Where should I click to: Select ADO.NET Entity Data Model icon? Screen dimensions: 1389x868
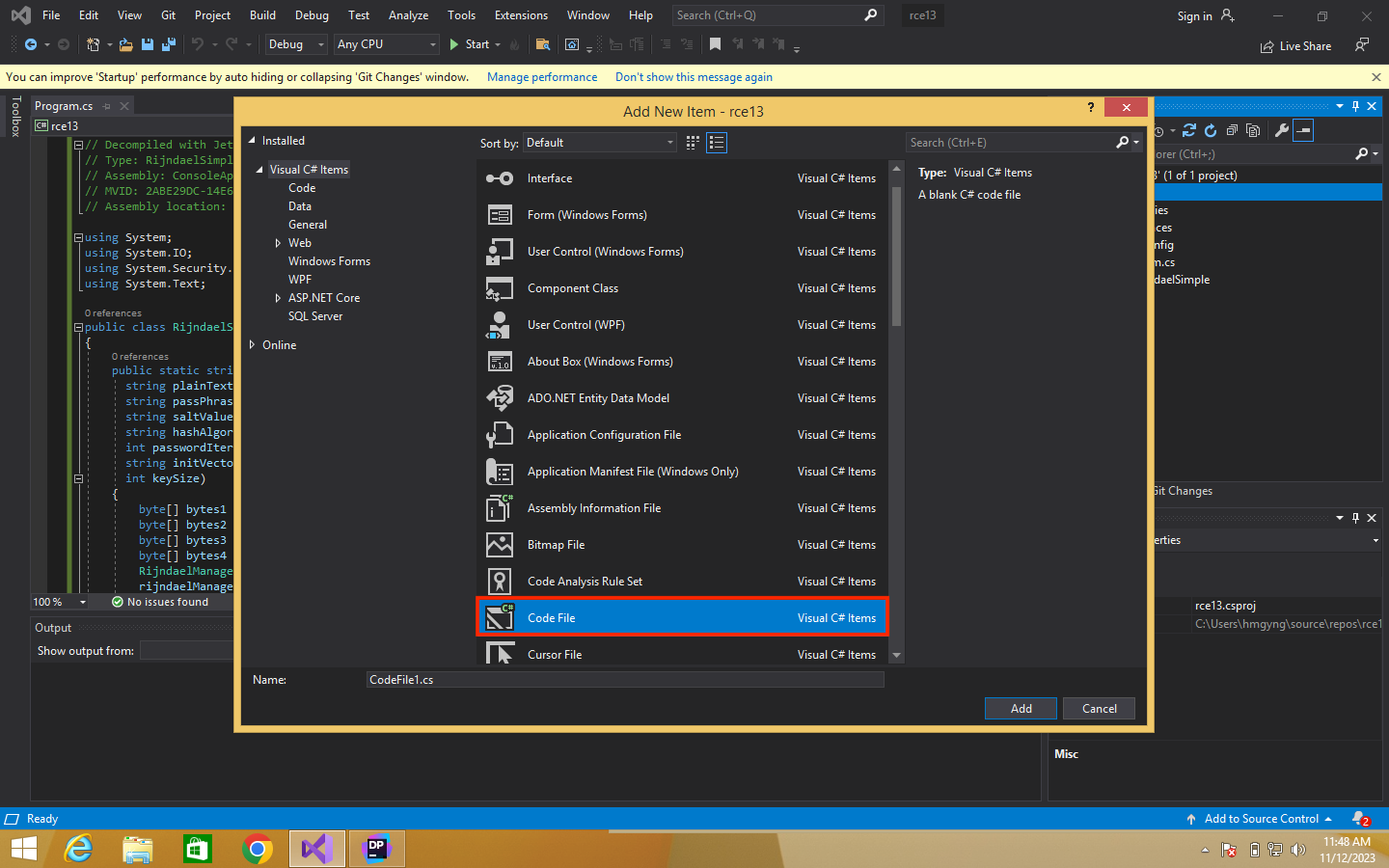tap(500, 398)
